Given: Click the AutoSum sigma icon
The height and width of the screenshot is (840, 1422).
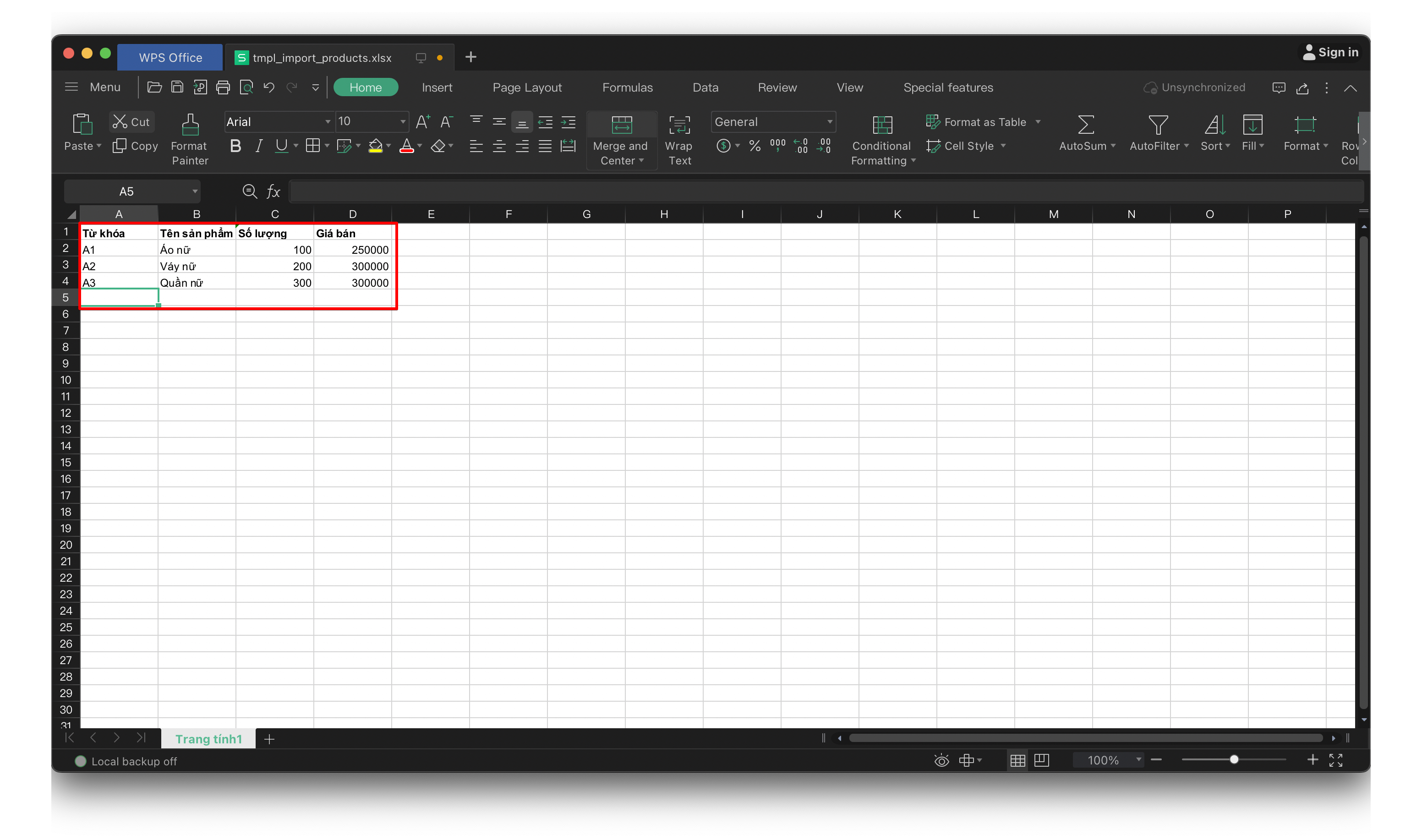Looking at the screenshot, I should tap(1085, 125).
